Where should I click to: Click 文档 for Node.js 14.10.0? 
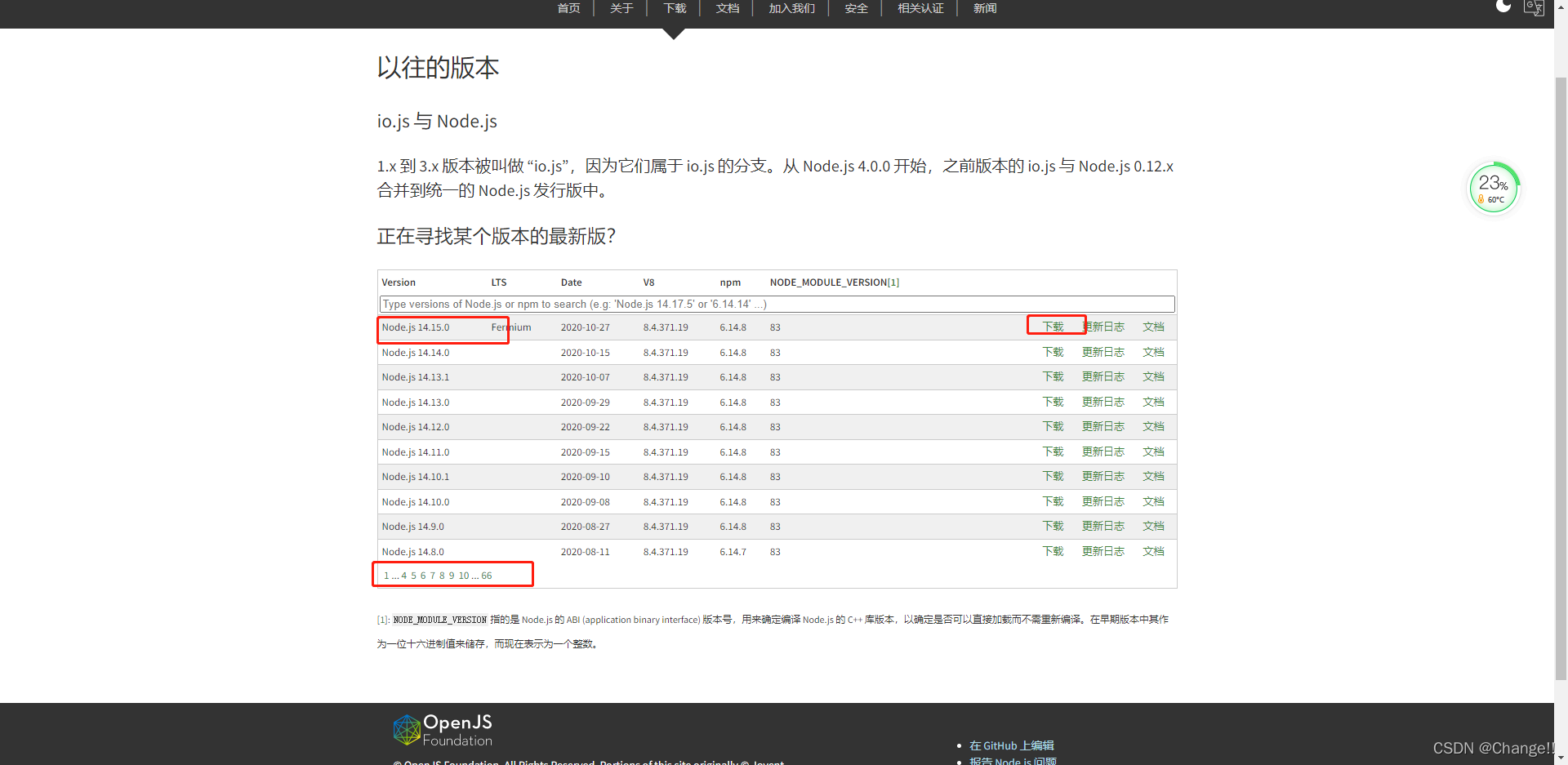1153,501
